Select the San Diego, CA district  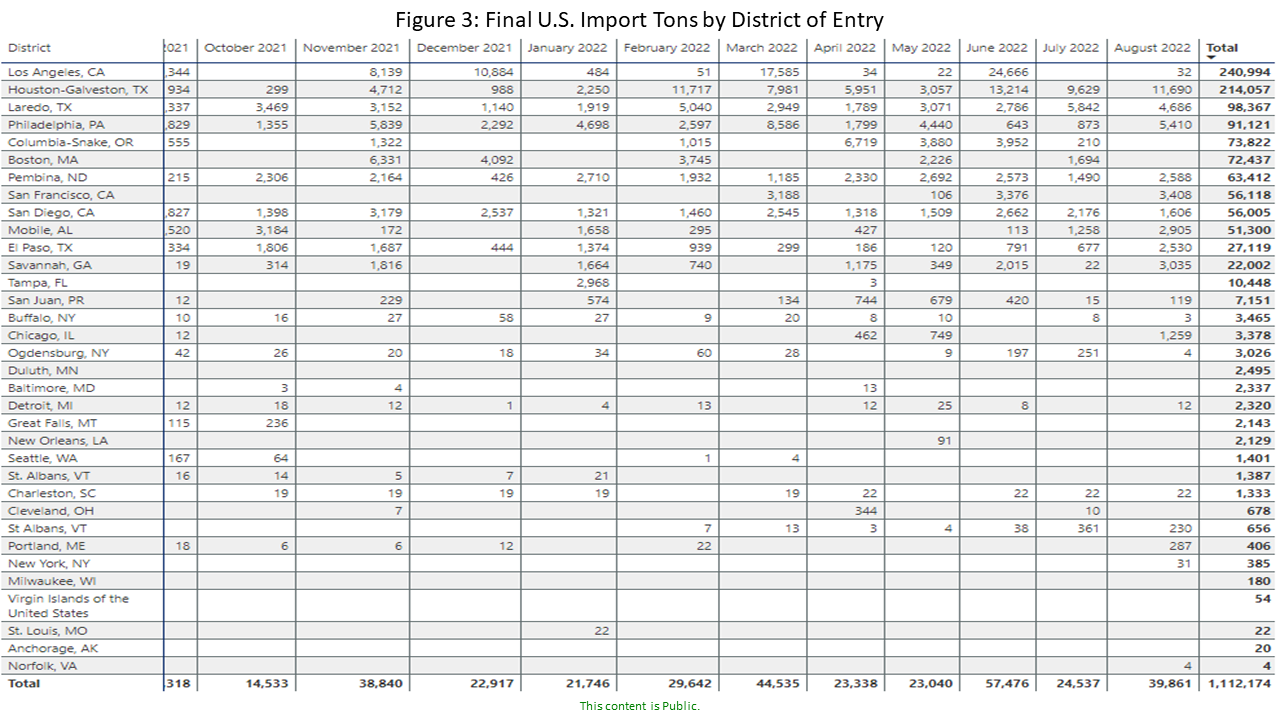pos(51,212)
